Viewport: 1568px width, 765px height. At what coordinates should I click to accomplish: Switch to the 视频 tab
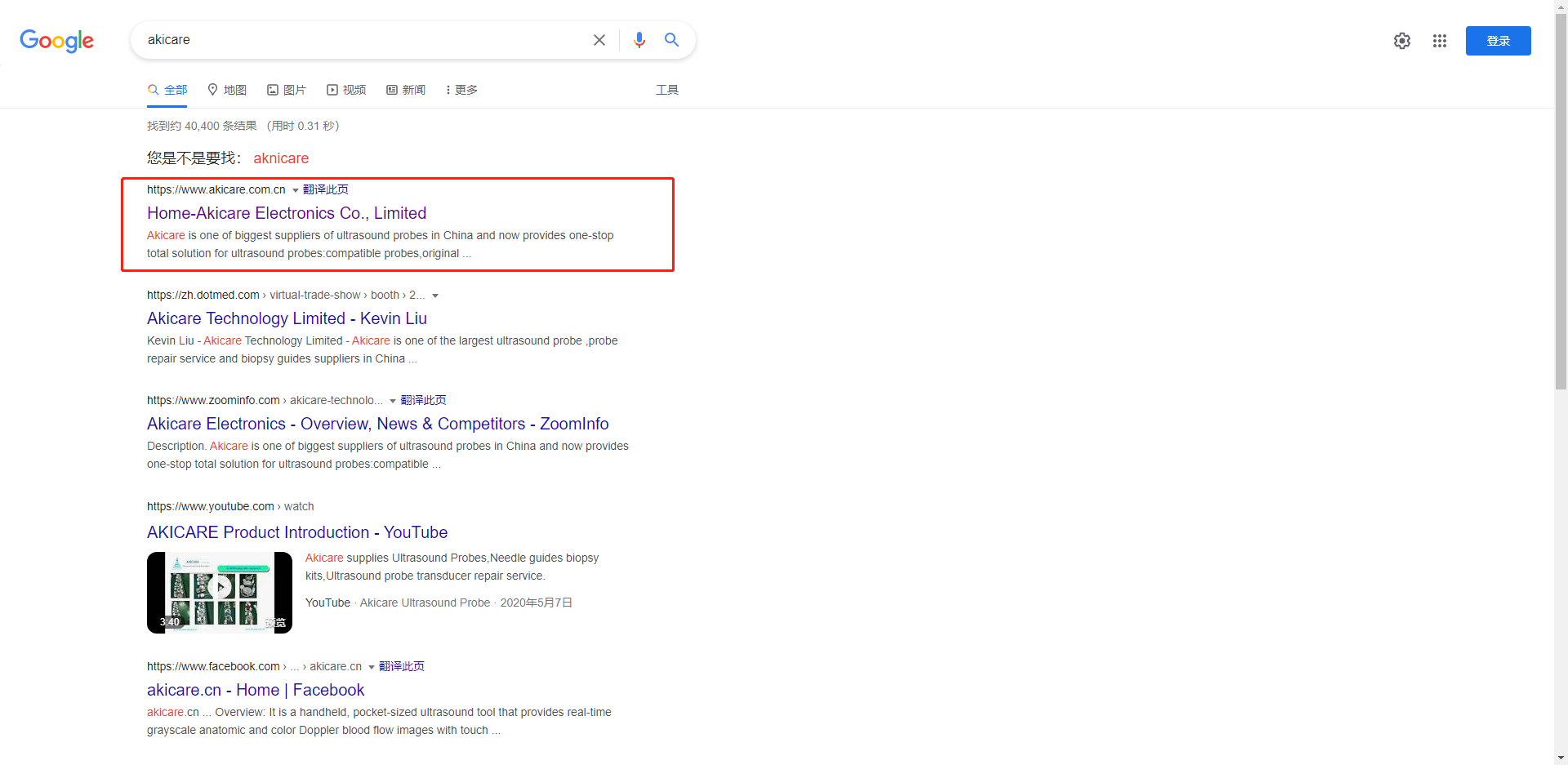point(346,90)
